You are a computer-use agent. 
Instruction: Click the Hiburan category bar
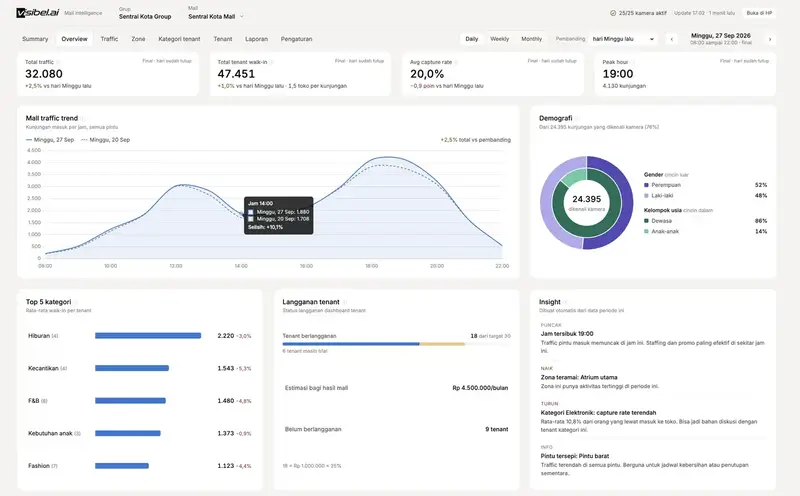[x=148, y=336]
